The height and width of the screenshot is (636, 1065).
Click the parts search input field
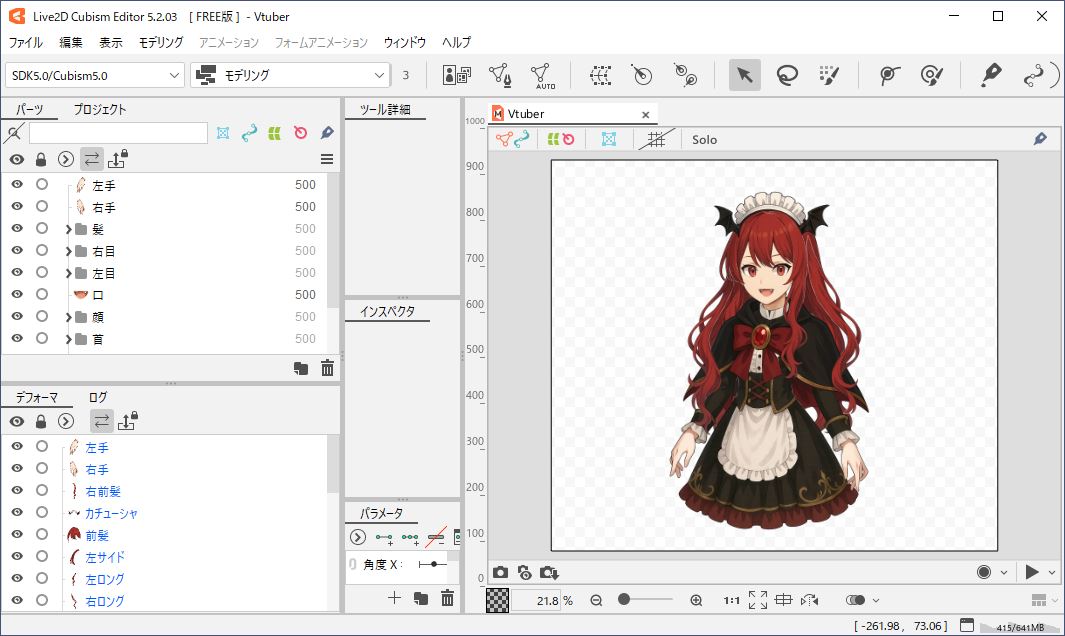[118, 133]
